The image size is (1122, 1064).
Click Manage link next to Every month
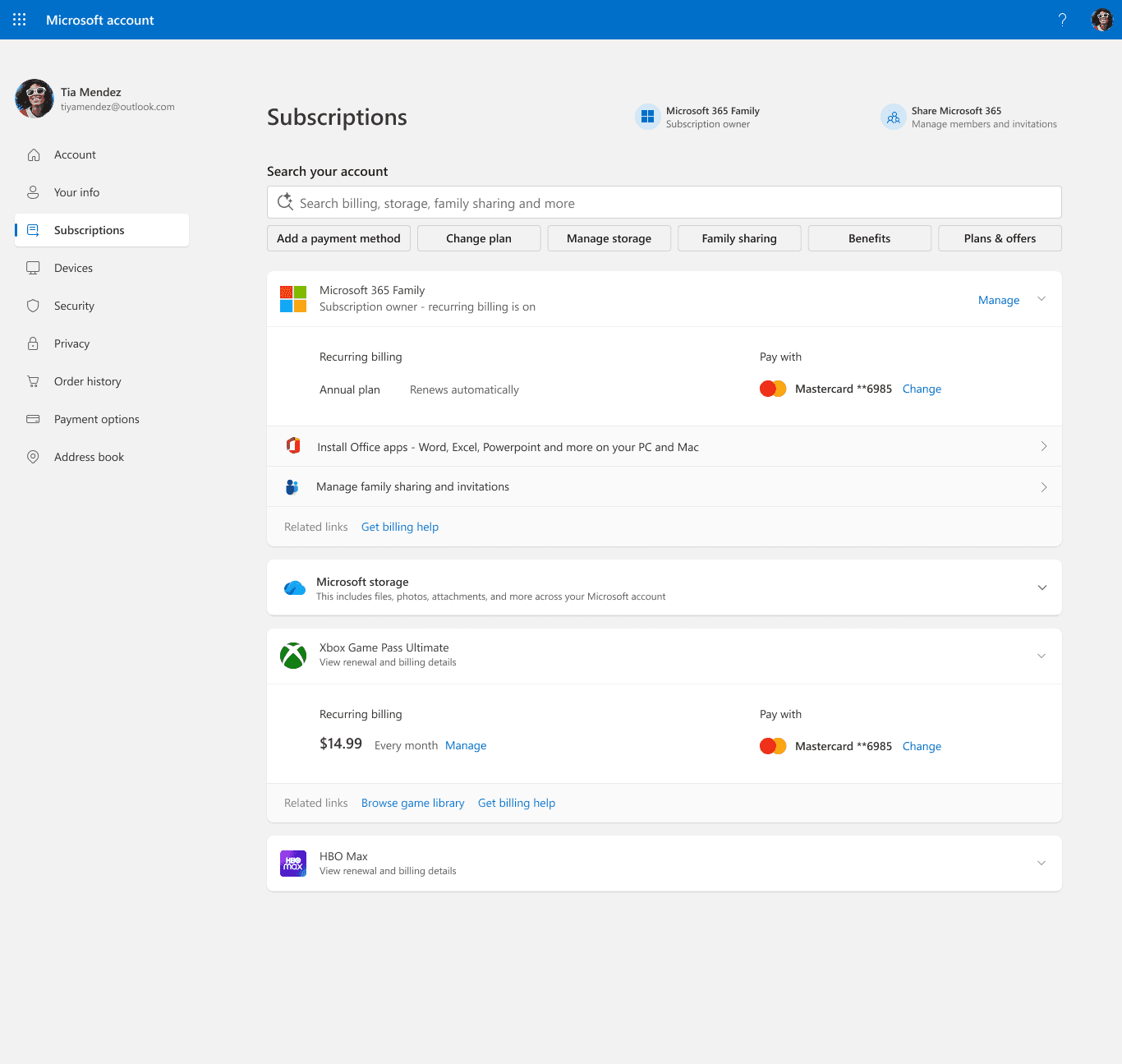466,745
